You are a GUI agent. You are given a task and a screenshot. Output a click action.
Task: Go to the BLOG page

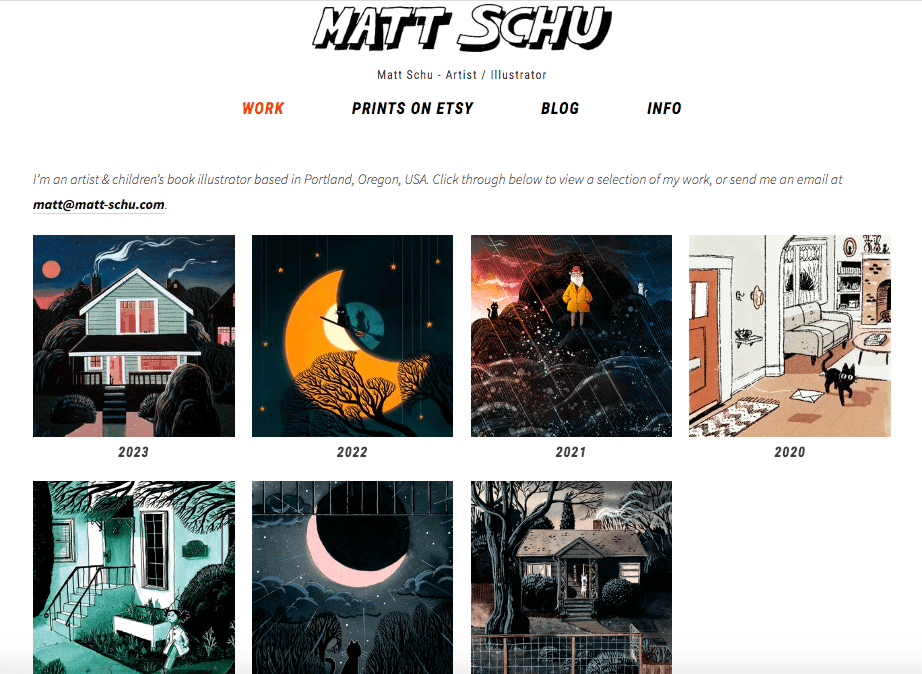560,108
